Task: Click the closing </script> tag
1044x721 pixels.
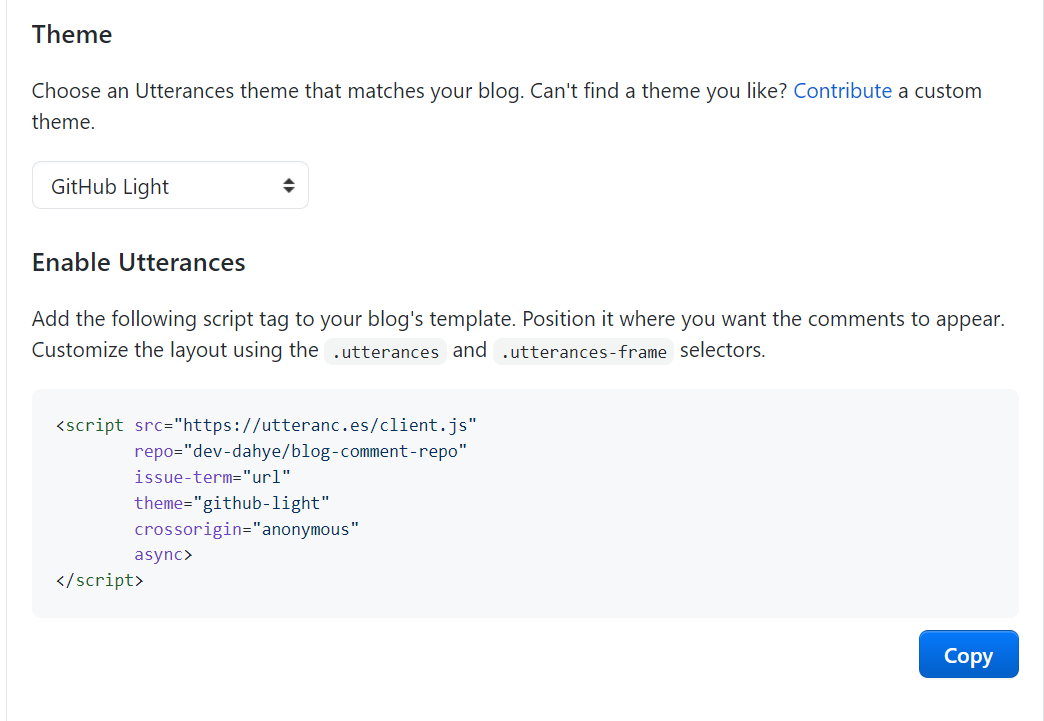Action: tap(100, 580)
